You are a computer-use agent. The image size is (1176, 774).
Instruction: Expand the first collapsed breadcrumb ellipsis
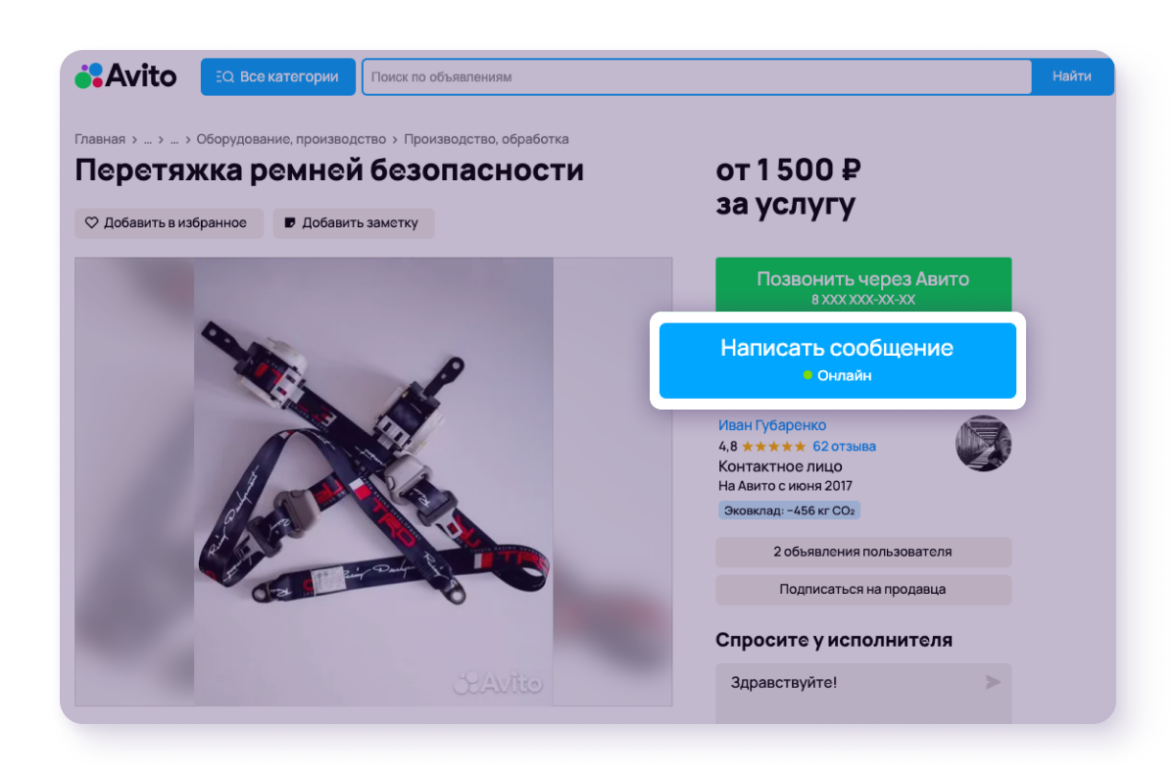coord(148,140)
